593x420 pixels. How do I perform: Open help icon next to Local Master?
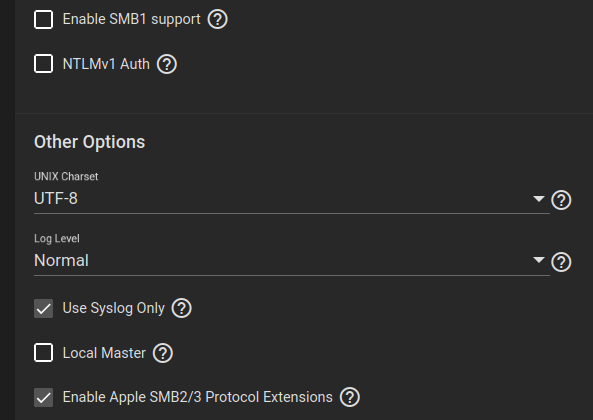(x=163, y=353)
